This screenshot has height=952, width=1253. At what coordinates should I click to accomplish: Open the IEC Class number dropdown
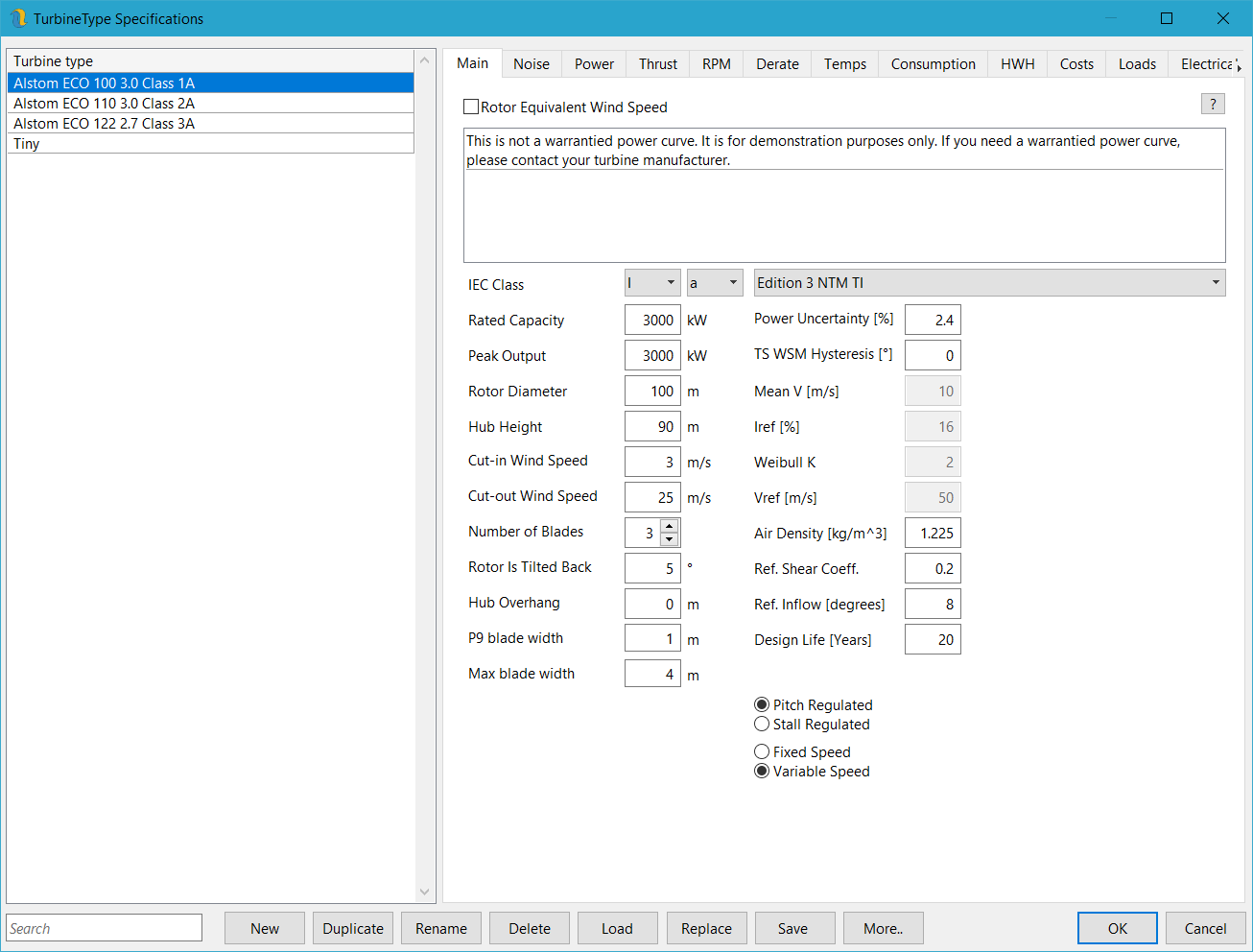click(652, 283)
